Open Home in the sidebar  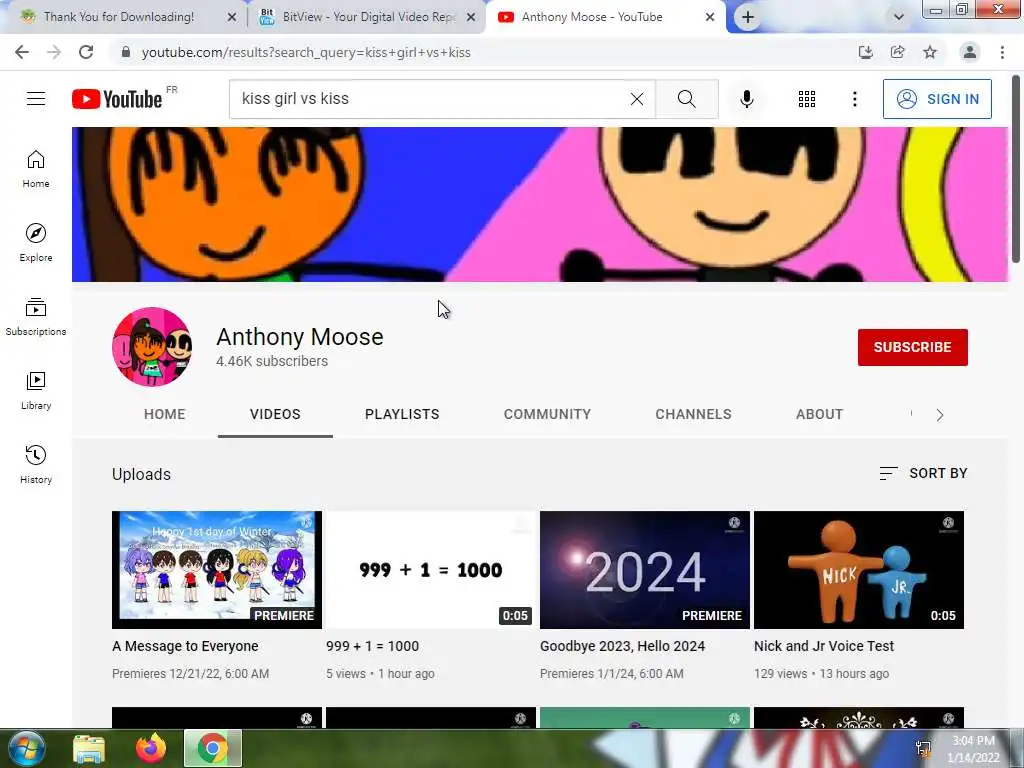point(36,168)
